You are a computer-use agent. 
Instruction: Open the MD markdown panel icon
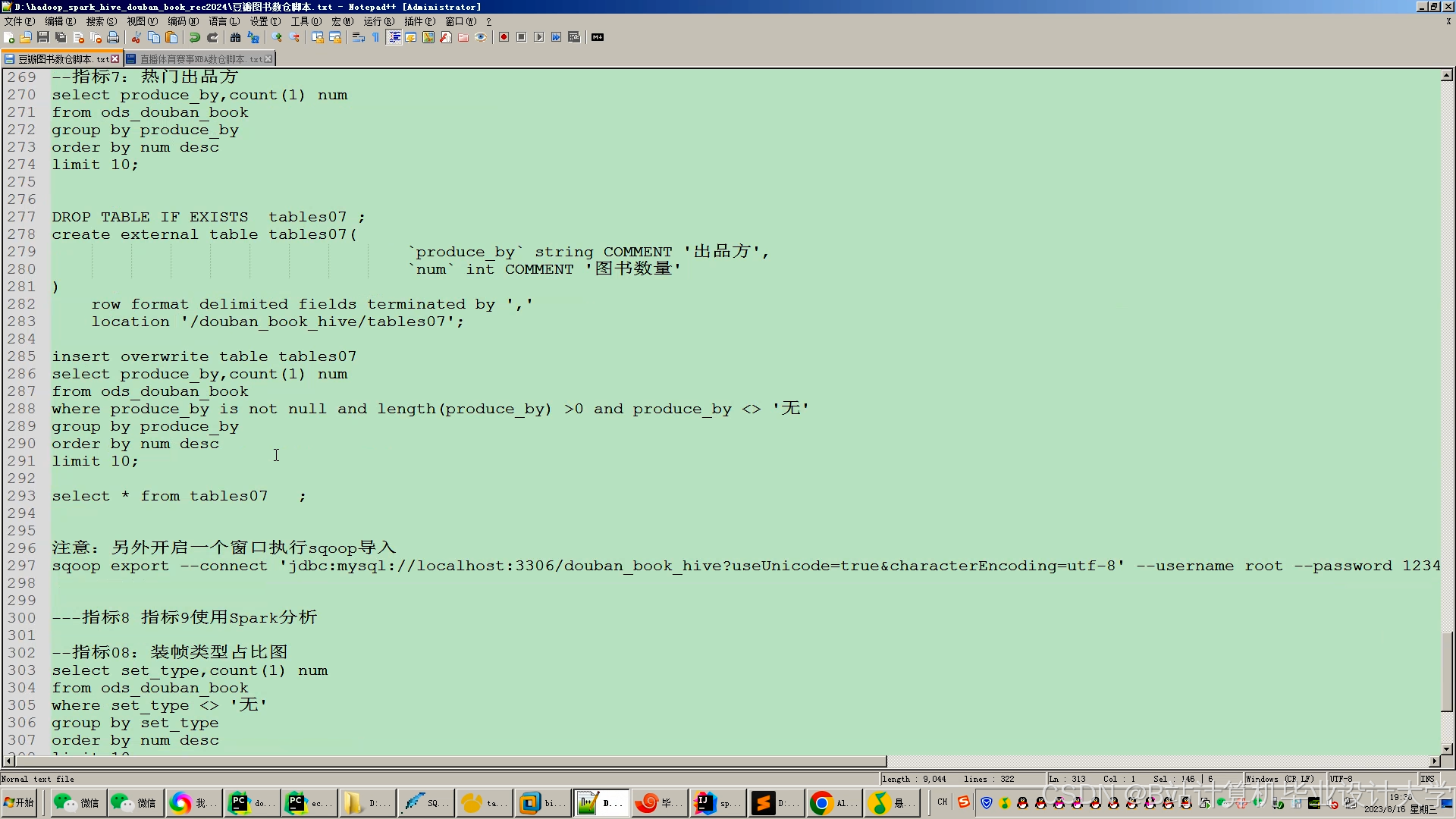pyautogui.click(x=598, y=37)
